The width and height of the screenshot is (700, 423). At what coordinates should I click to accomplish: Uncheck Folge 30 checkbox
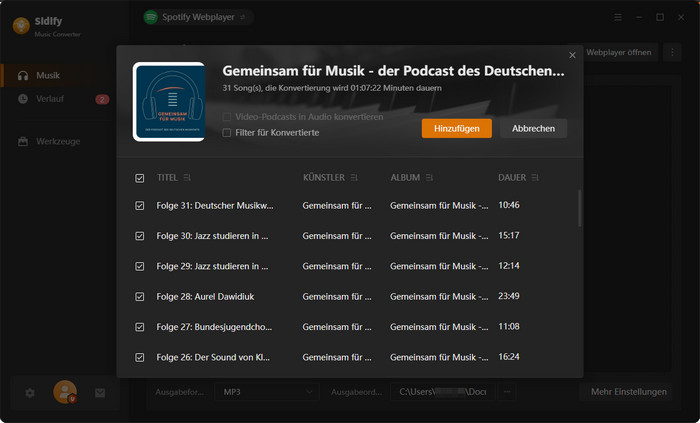point(140,236)
